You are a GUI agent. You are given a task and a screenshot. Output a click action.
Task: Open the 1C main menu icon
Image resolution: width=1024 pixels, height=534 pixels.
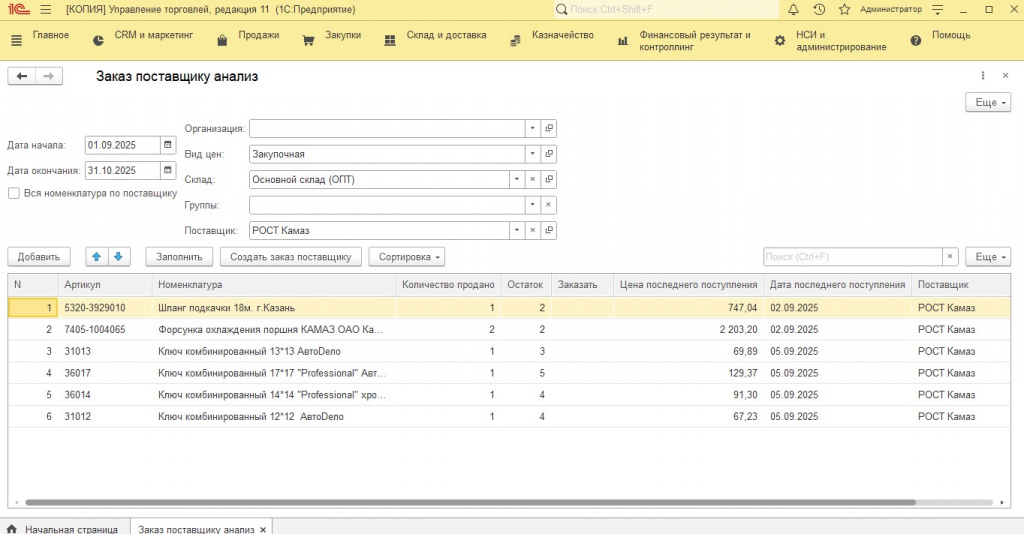click(19, 10)
